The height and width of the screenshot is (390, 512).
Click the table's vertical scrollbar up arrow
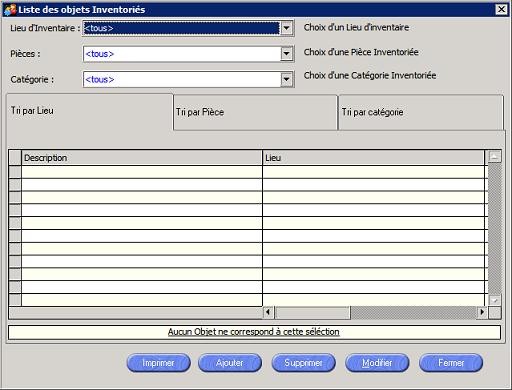coord(495,156)
